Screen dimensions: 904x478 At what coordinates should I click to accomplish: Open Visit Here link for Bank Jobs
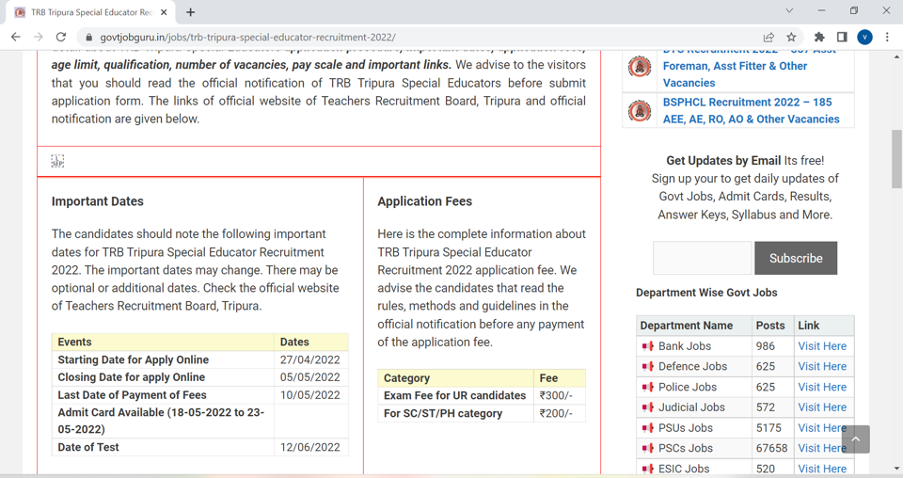[821, 346]
